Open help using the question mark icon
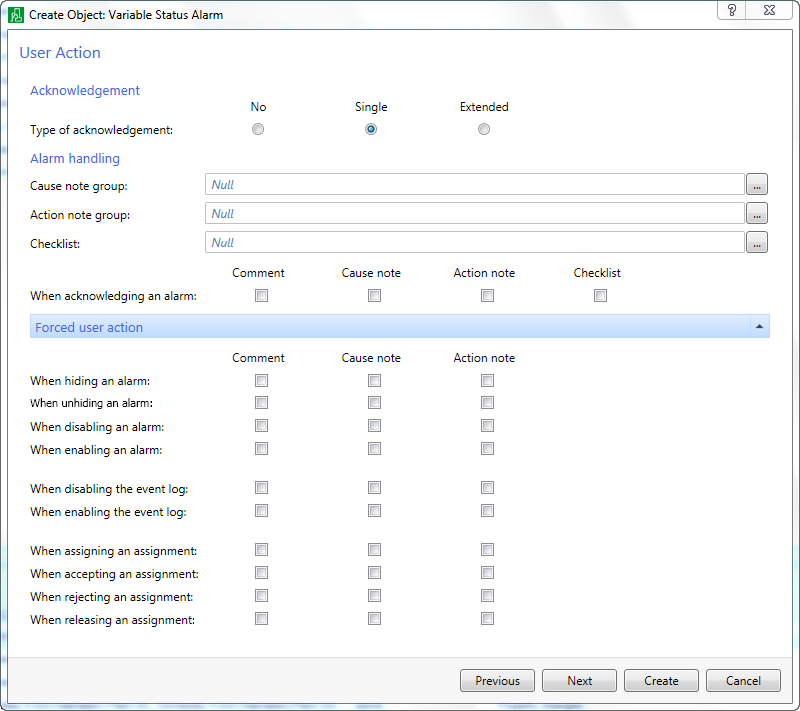Screen dimensions: 800x711 [x=733, y=11]
